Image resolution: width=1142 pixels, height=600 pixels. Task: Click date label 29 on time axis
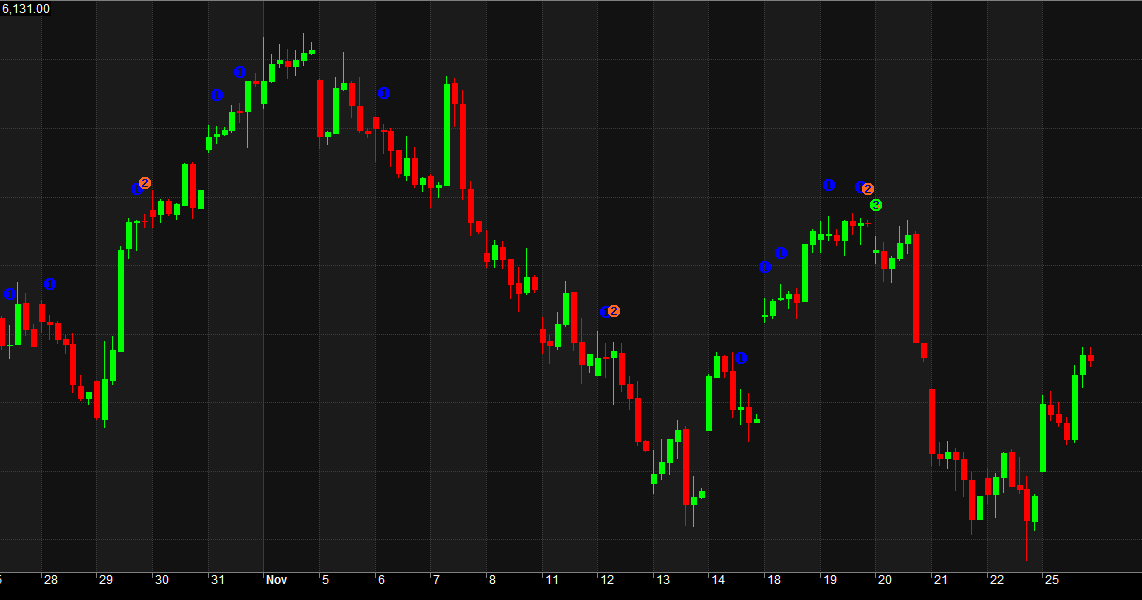pos(106,580)
